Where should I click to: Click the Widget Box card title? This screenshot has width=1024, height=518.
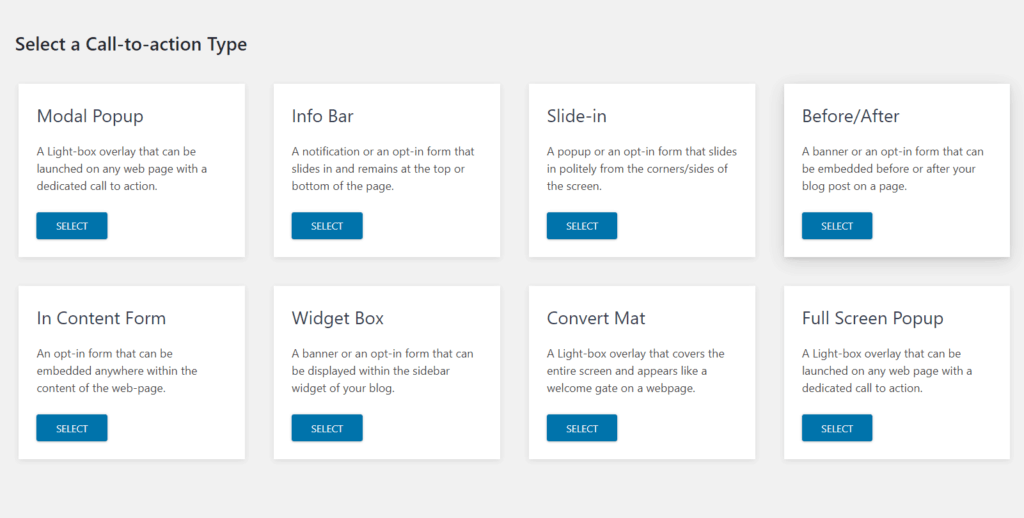tap(338, 318)
